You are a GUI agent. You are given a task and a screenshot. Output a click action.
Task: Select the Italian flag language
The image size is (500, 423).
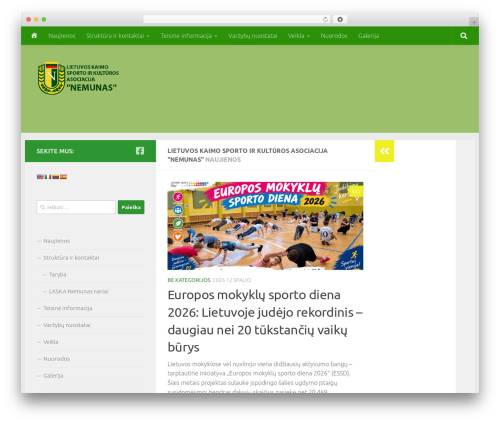(x=48, y=177)
